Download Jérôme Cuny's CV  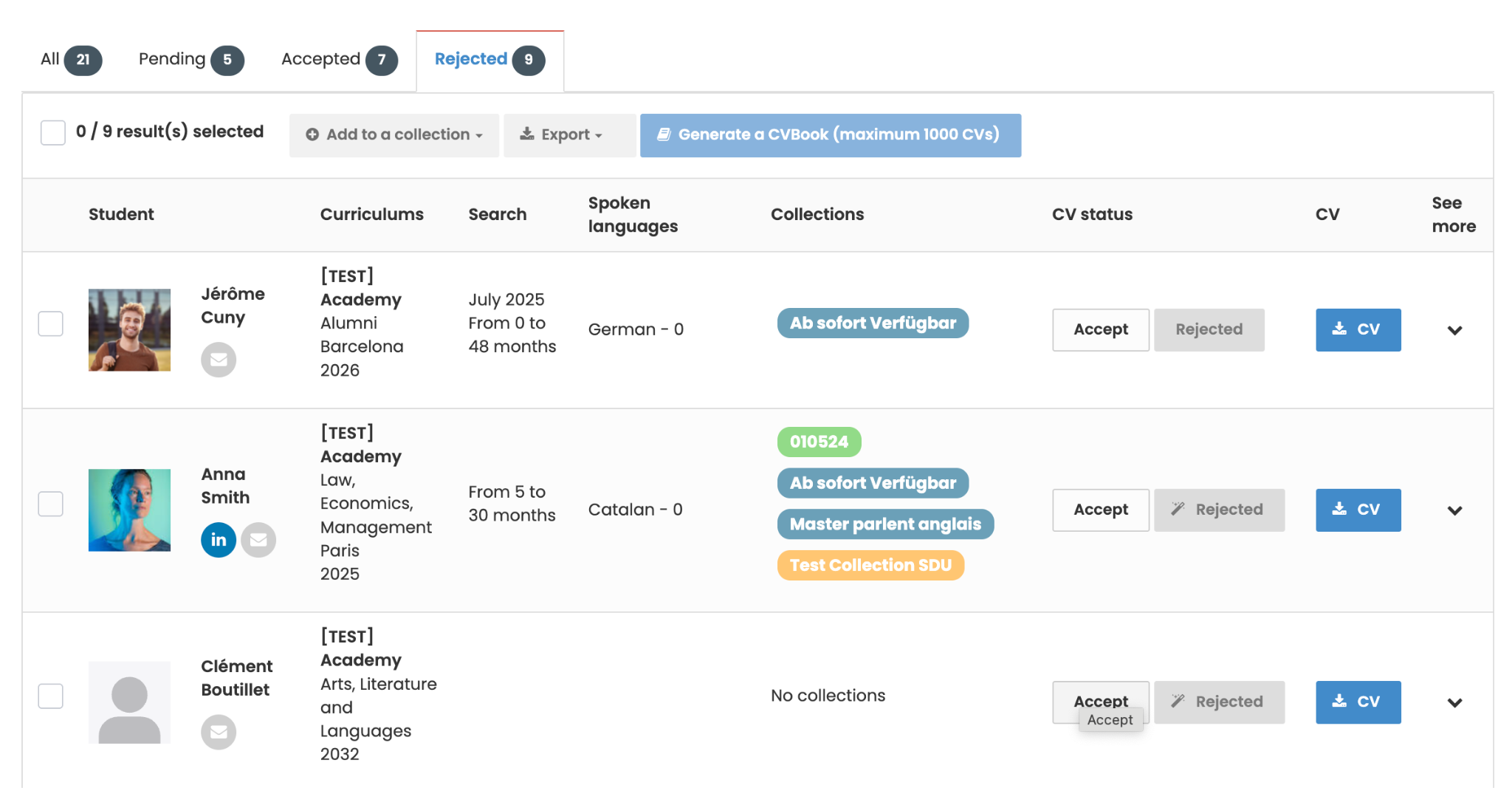[1357, 329]
